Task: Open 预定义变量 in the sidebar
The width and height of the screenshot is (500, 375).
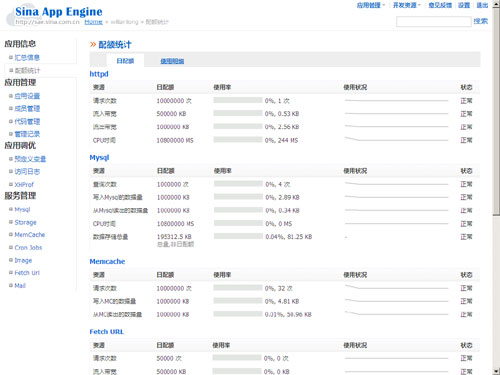Action: (x=30, y=159)
